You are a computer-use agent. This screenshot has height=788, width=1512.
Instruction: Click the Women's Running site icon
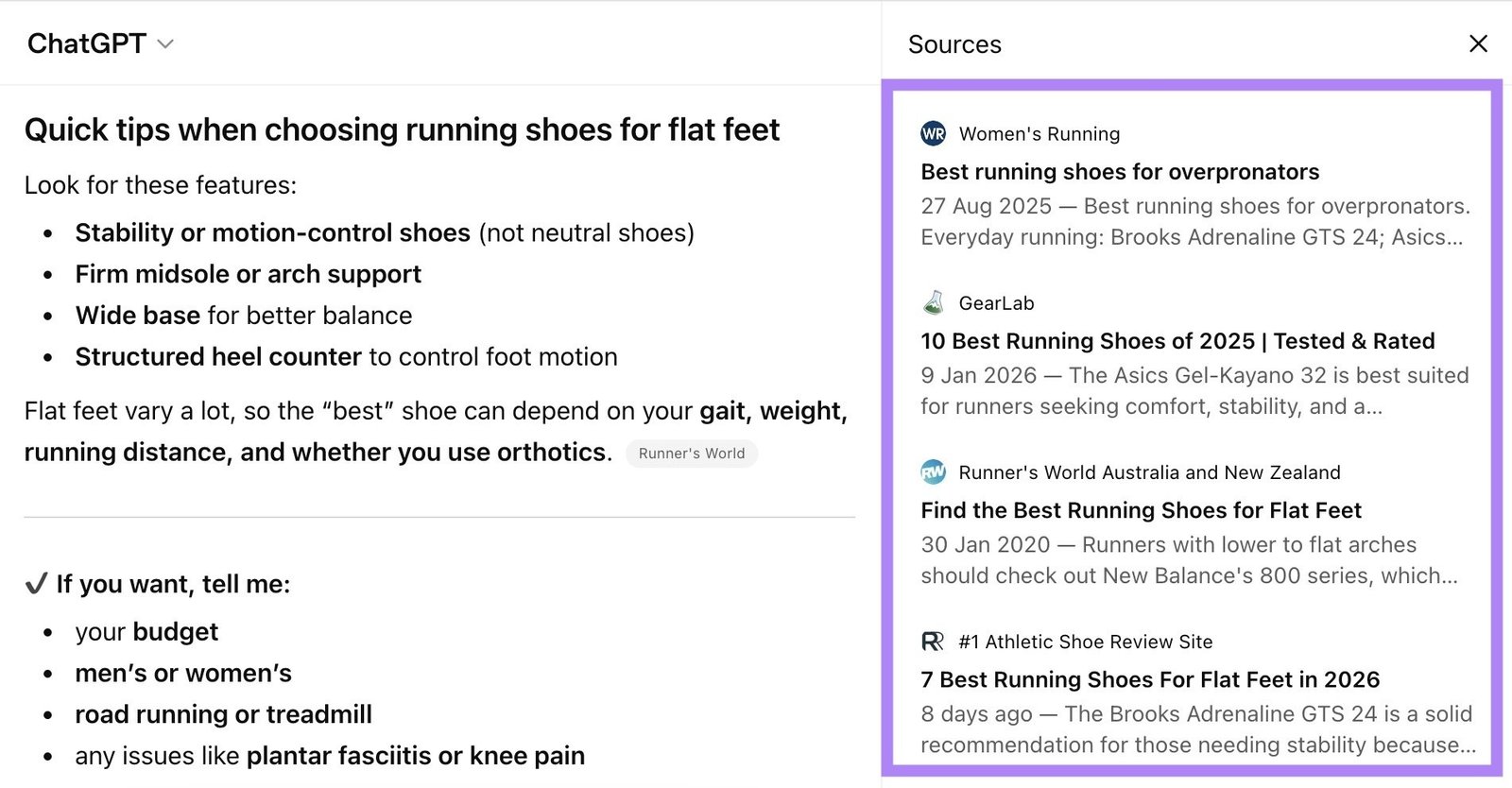pyautogui.click(x=933, y=133)
